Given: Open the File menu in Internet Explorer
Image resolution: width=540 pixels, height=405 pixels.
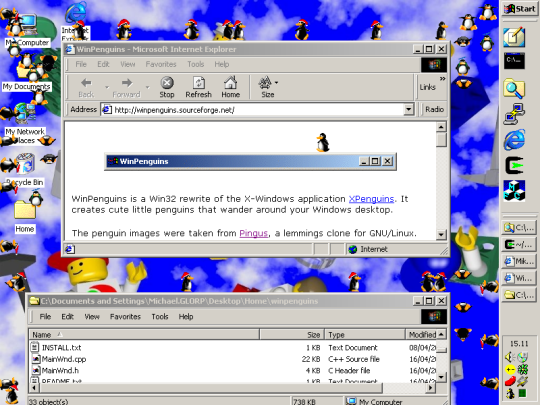Looking at the screenshot, I should pyautogui.click(x=81, y=64).
